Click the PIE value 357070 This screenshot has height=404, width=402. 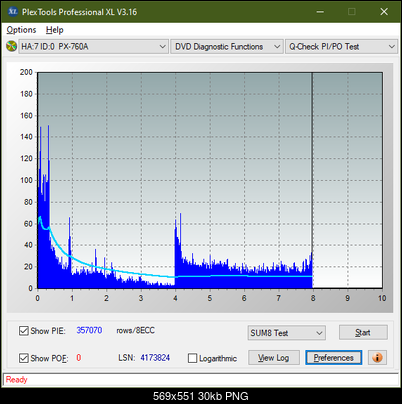89,330
